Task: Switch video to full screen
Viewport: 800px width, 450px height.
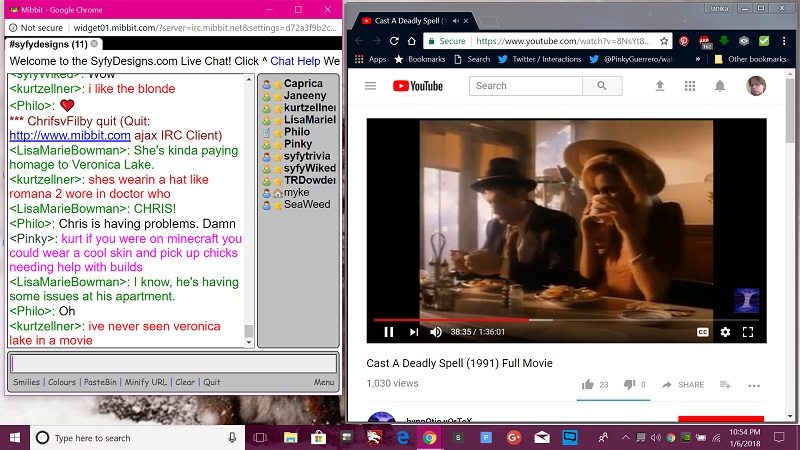Action: 748,332
